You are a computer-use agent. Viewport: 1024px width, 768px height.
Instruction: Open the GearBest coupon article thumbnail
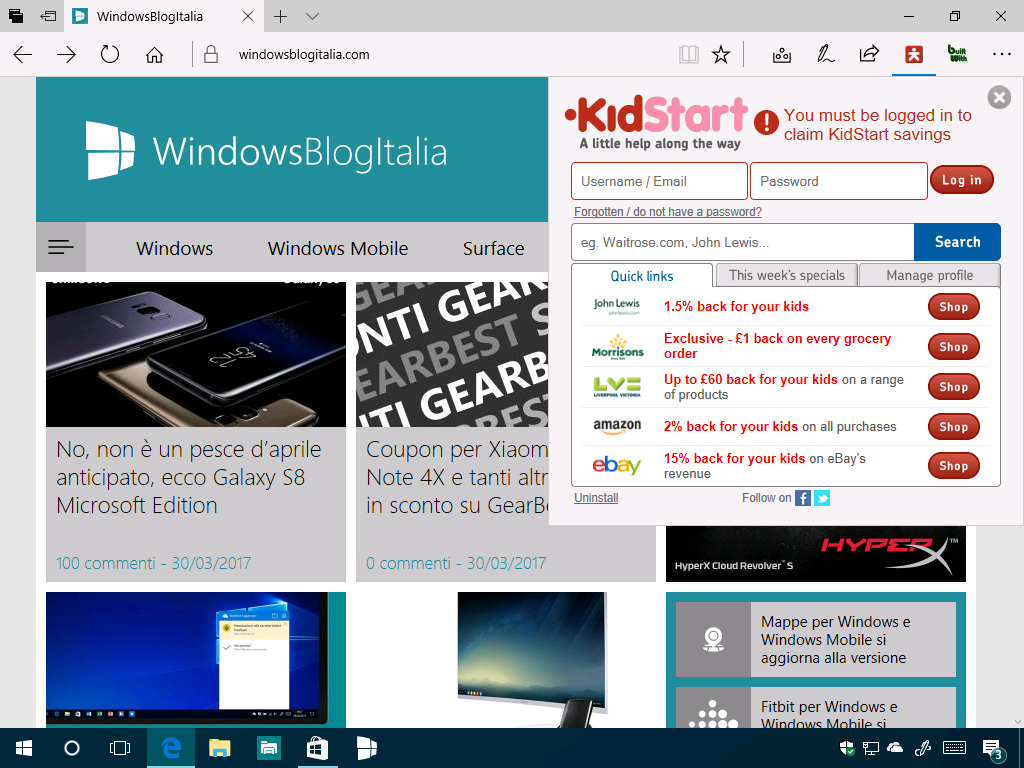(x=452, y=355)
